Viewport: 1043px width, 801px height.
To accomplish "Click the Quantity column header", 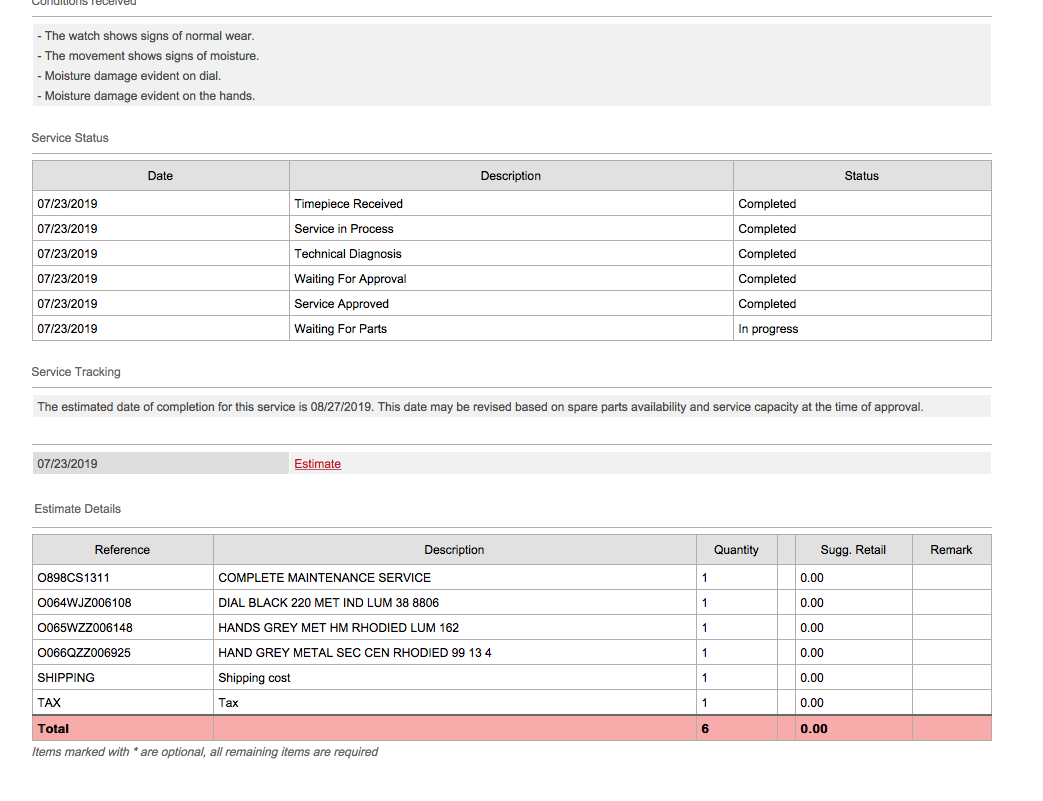I will point(736,550).
